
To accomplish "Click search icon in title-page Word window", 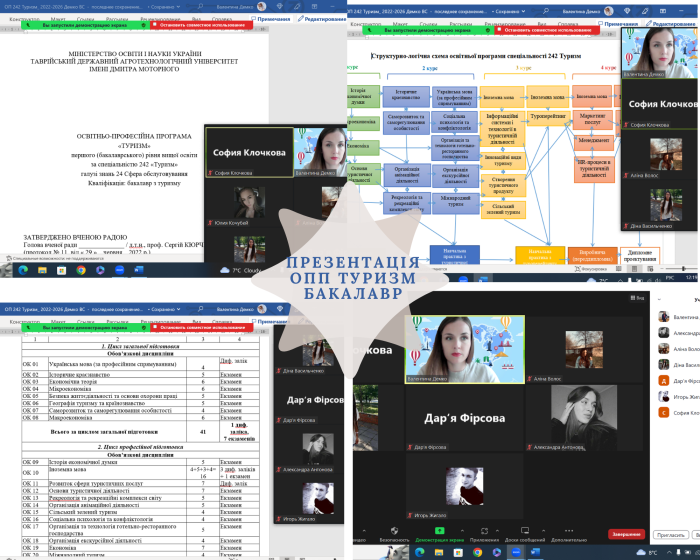I will [200, 7].
